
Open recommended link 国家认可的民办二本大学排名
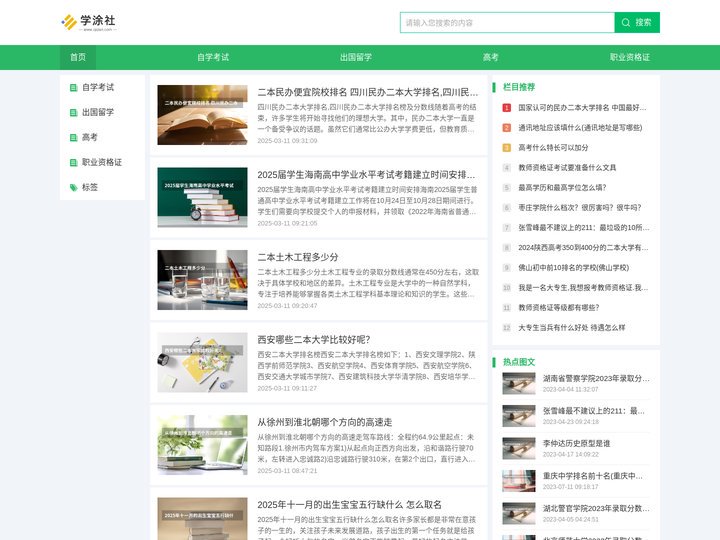pyautogui.click(x=582, y=107)
